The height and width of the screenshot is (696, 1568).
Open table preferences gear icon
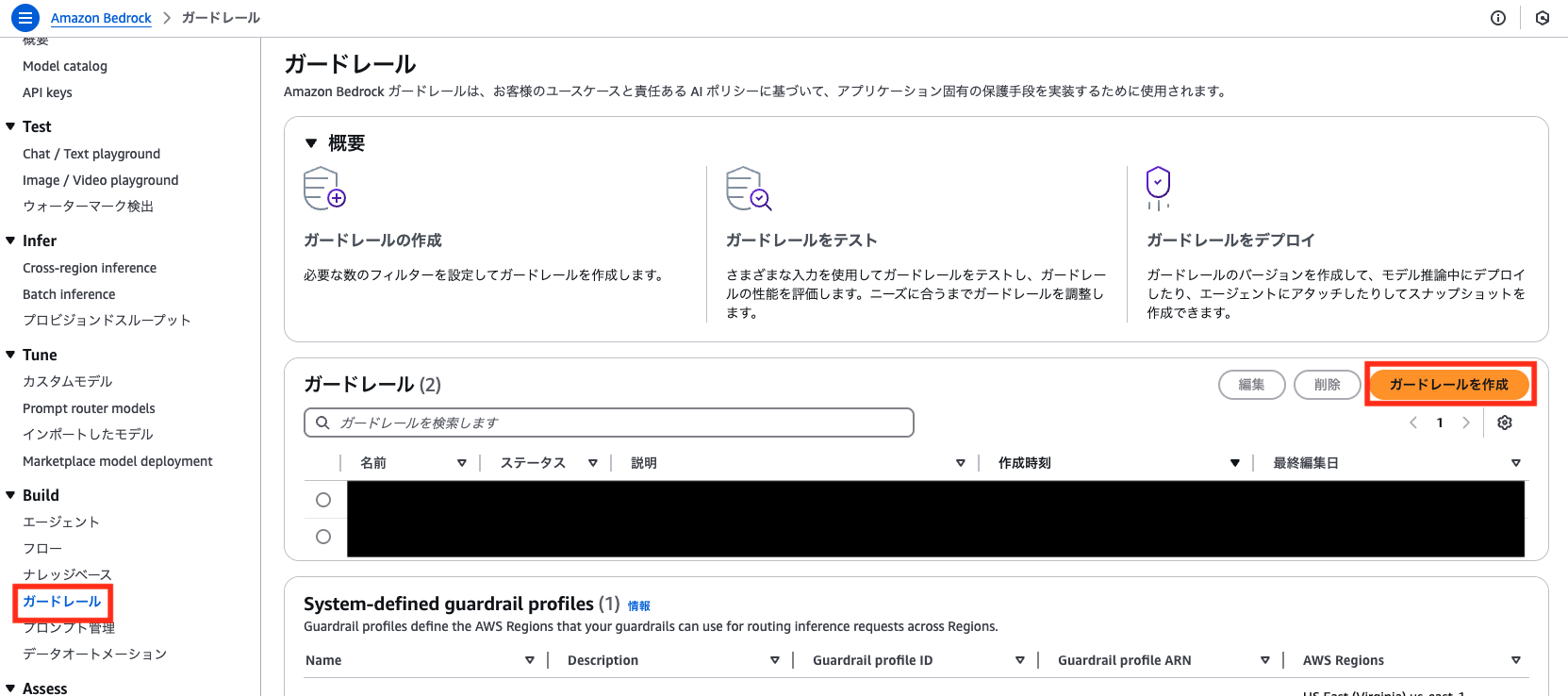[x=1505, y=423]
